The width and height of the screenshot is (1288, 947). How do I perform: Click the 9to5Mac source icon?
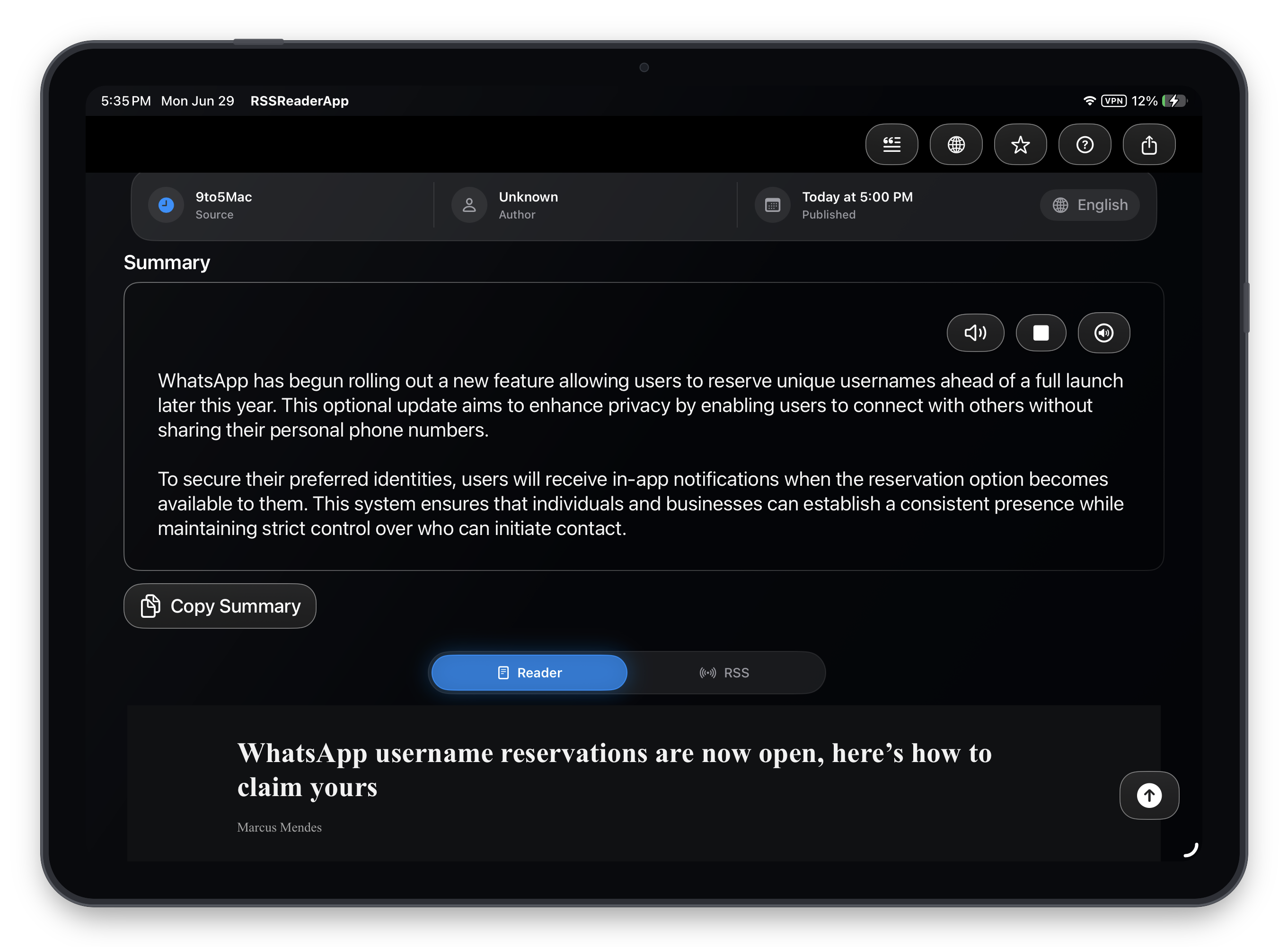166,205
